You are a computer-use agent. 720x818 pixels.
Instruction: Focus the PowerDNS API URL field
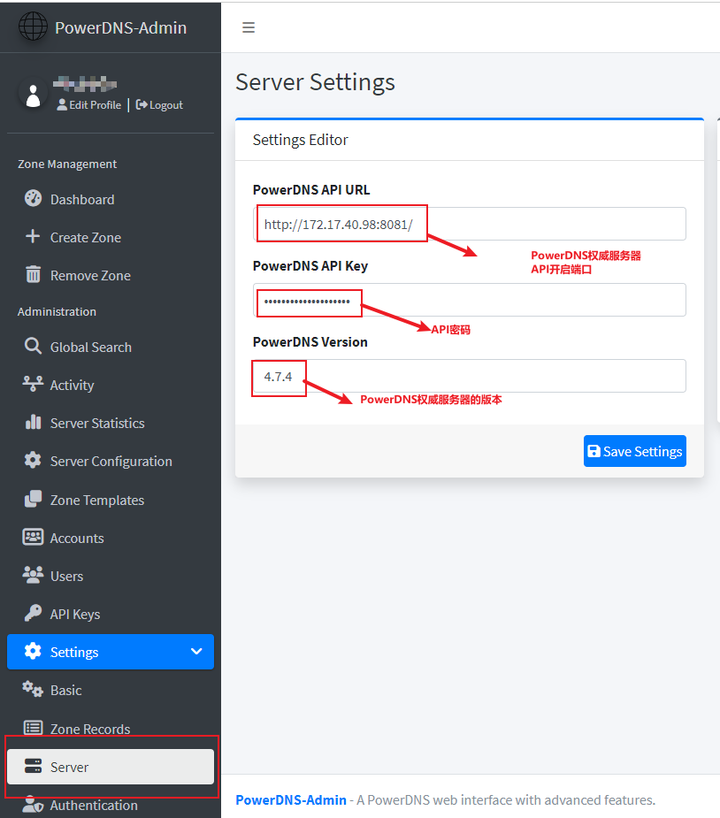pyautogui.click(x=469, y=224)
